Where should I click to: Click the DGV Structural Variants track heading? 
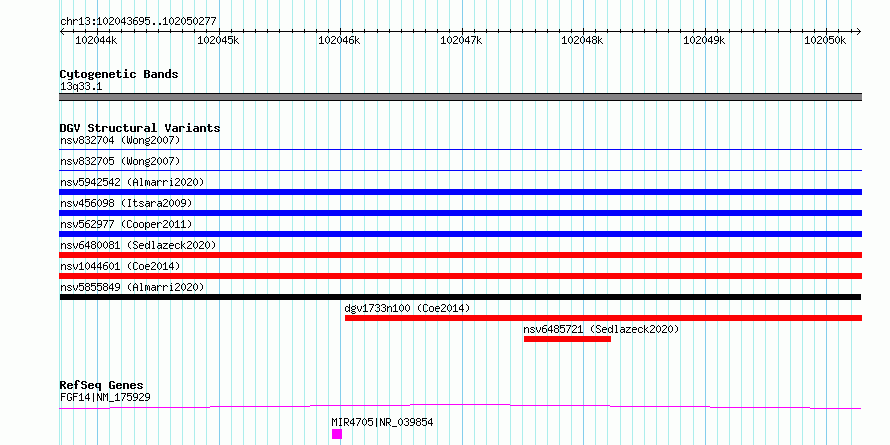point(140,128)
